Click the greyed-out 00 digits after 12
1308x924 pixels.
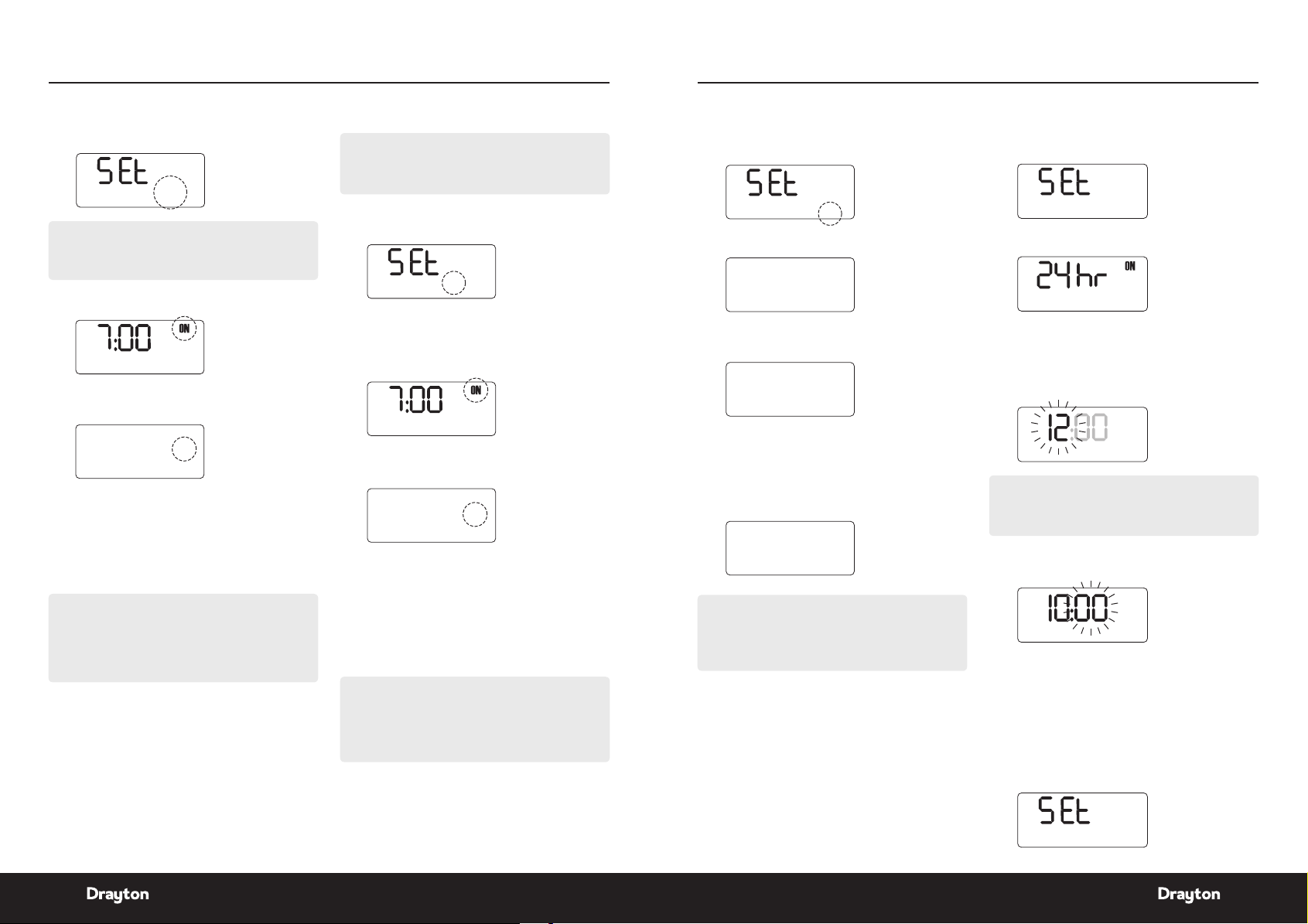[x=1091, y=428]
